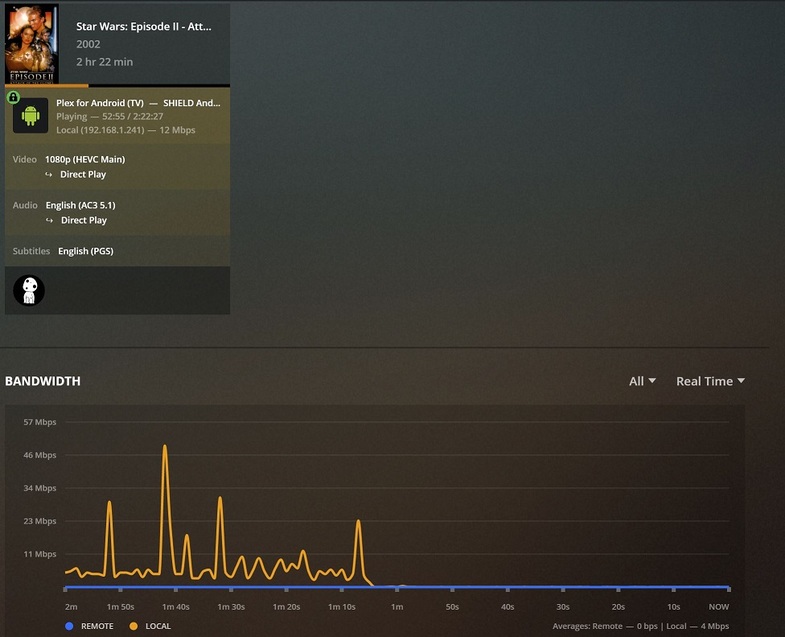Click the tallest local bandwidth peak on chart
Viewport: 785px width, 637px height.
click(x=165, y=446)
